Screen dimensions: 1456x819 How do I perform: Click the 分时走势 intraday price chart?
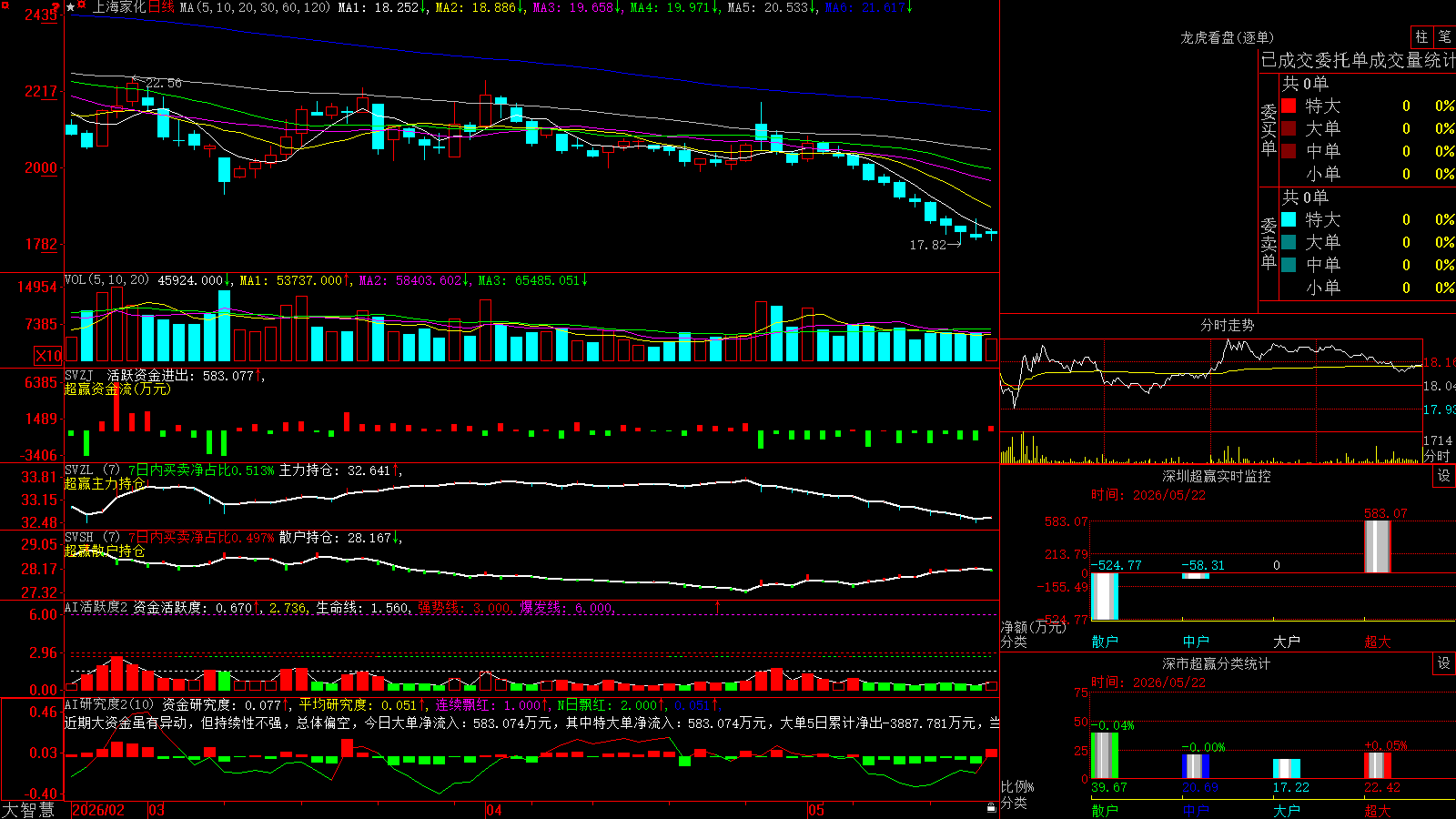(x=1211, y=384)
